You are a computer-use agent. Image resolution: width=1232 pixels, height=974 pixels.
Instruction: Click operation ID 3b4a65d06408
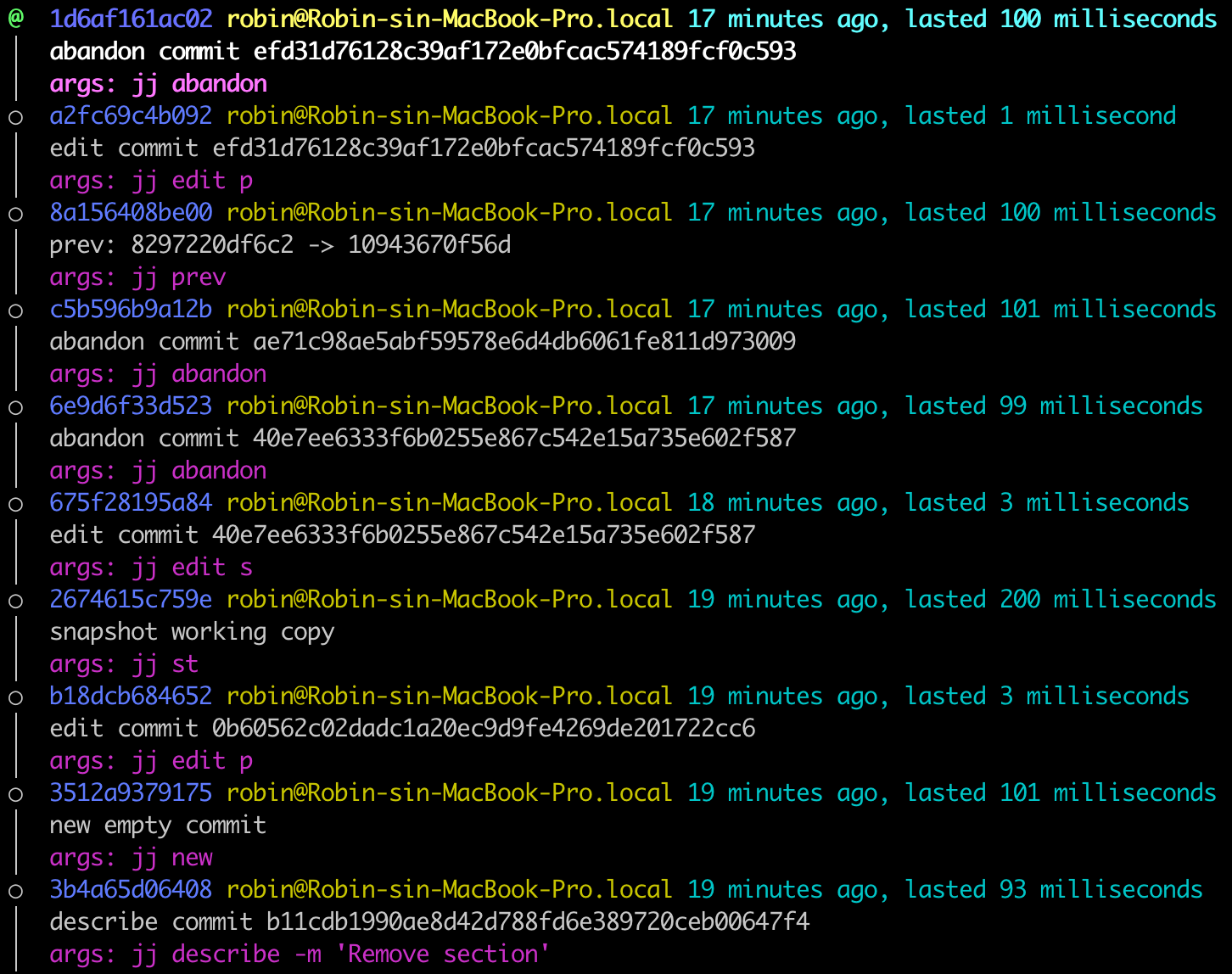pyautogui.click(x=131, y=889)
